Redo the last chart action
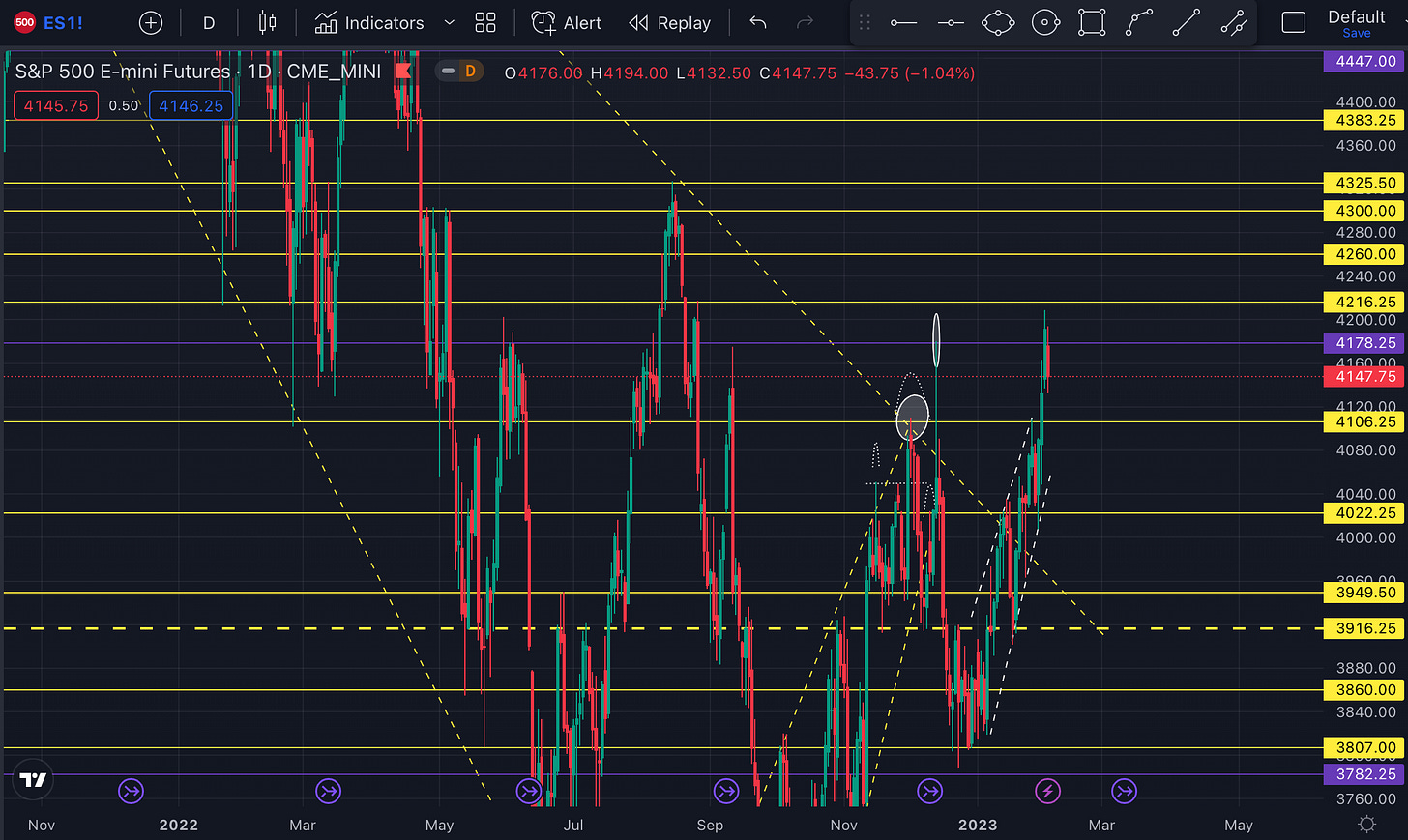This screenshot has height=840, width=1408. tap(805, 22)
